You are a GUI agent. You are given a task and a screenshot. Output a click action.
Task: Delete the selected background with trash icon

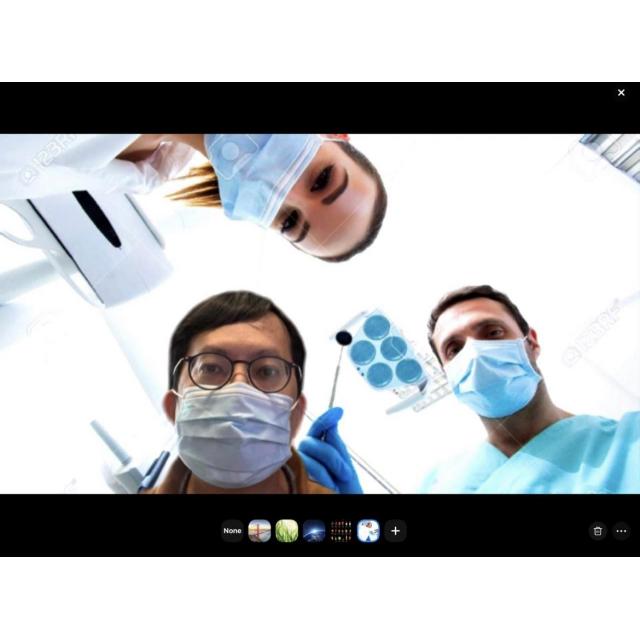(x=598, y=531)
